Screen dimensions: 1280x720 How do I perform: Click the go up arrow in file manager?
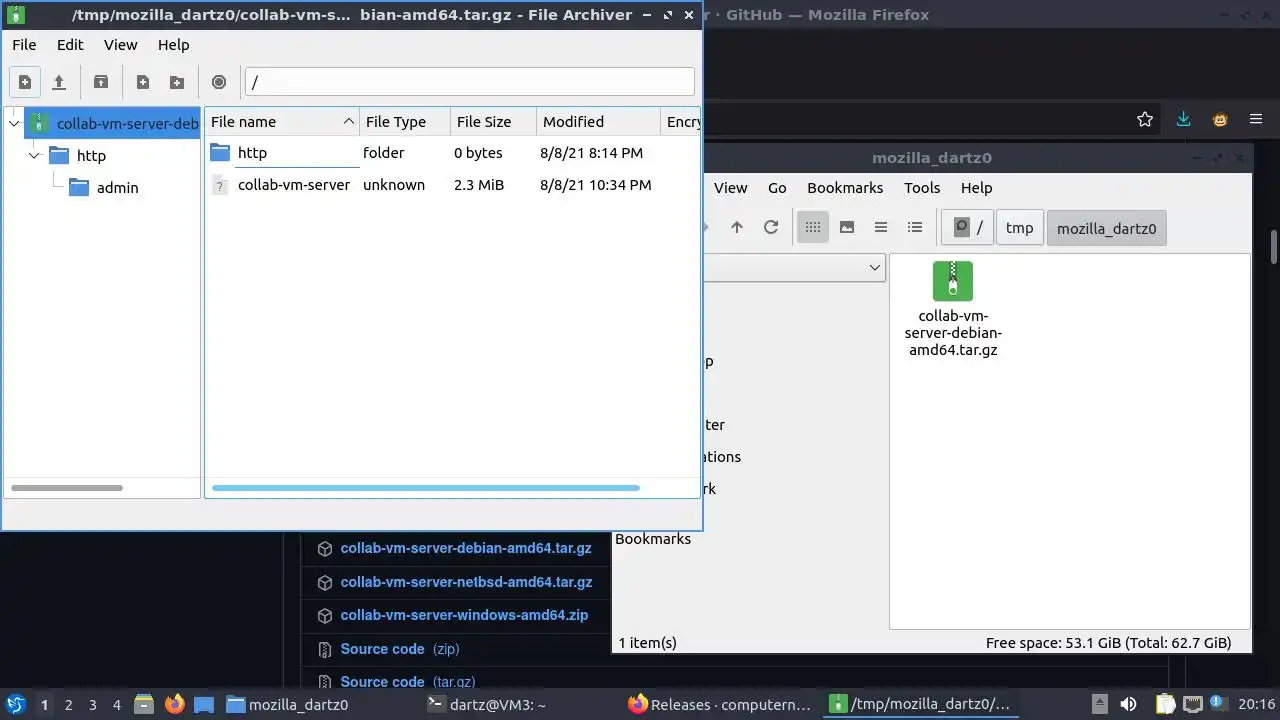[737, 227]
